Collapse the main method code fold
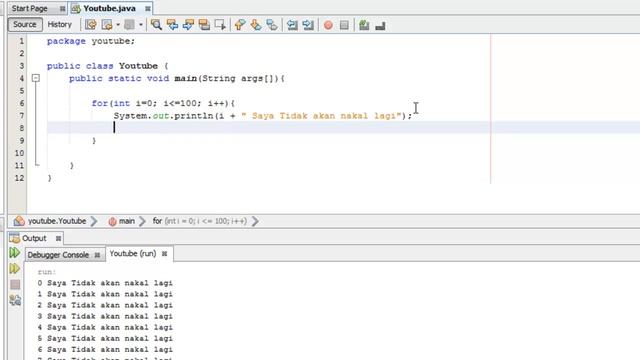The image size is (640, 360). [x=36, y=78]
